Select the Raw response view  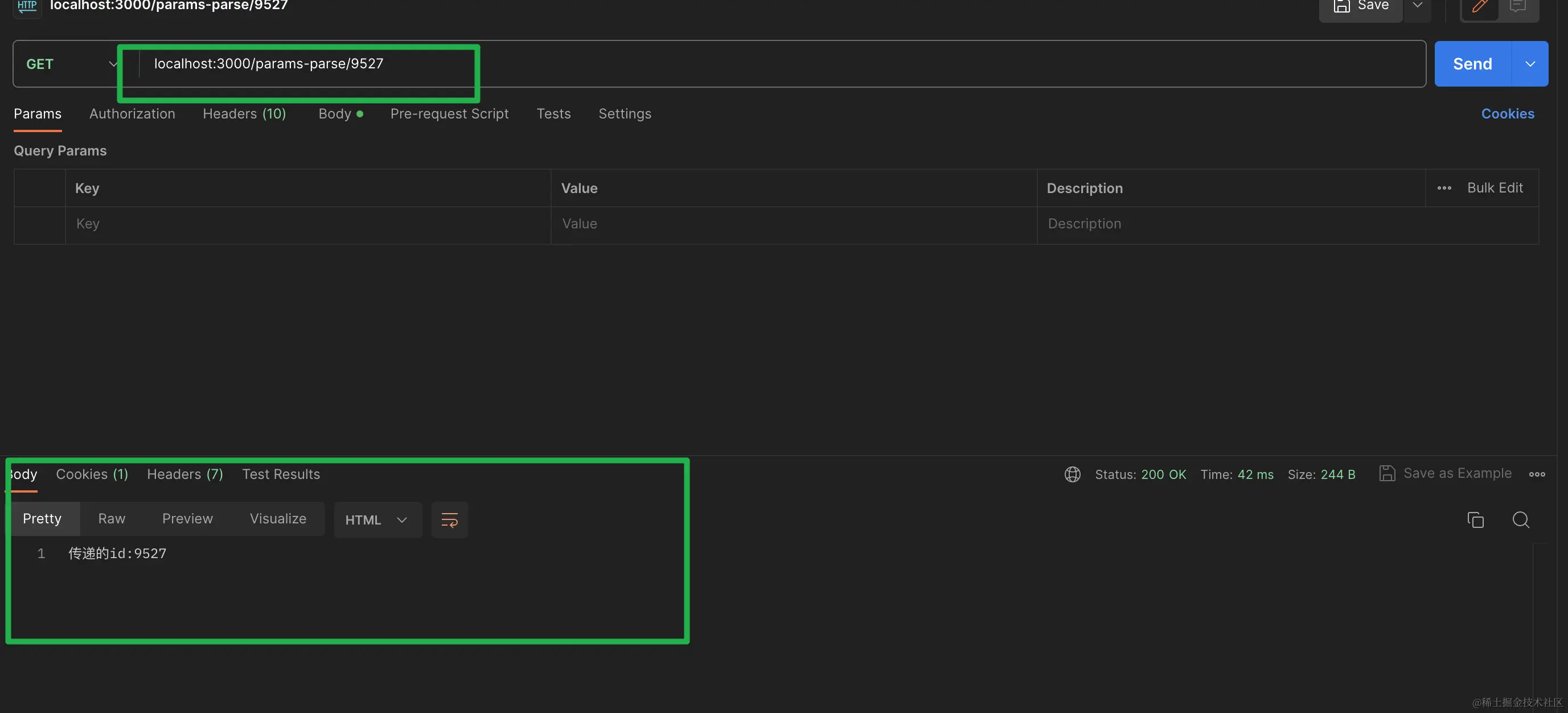112,519
